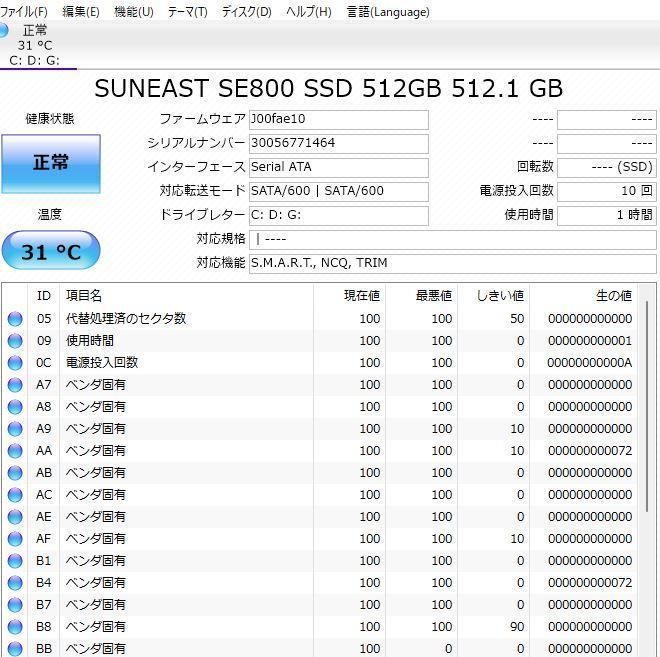This screenshot has width=660, height=657.
Task: Open the ファイル(F) menu
Action: point(24,11)
